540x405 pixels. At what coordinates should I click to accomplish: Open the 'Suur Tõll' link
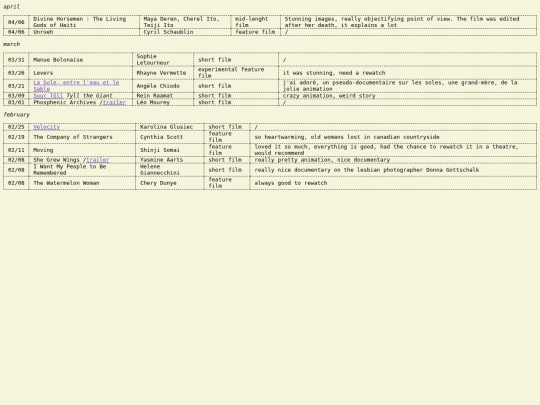tap(48, 96)
